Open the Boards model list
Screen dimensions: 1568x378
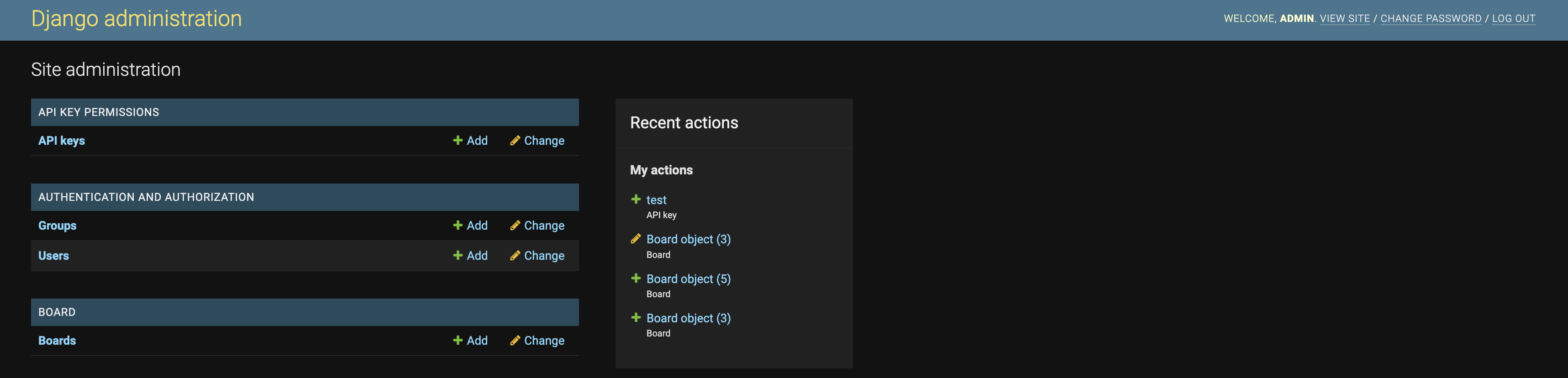tap(57, 340)
